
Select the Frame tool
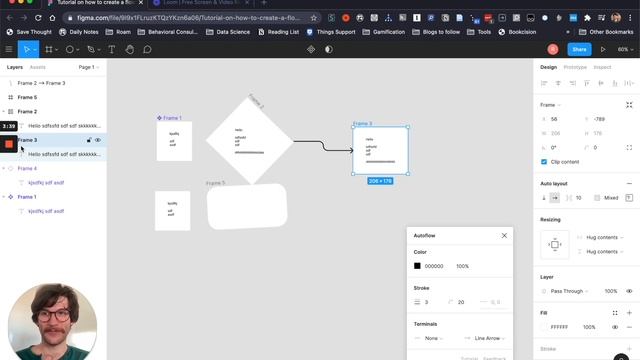click(x=49, y=49)
